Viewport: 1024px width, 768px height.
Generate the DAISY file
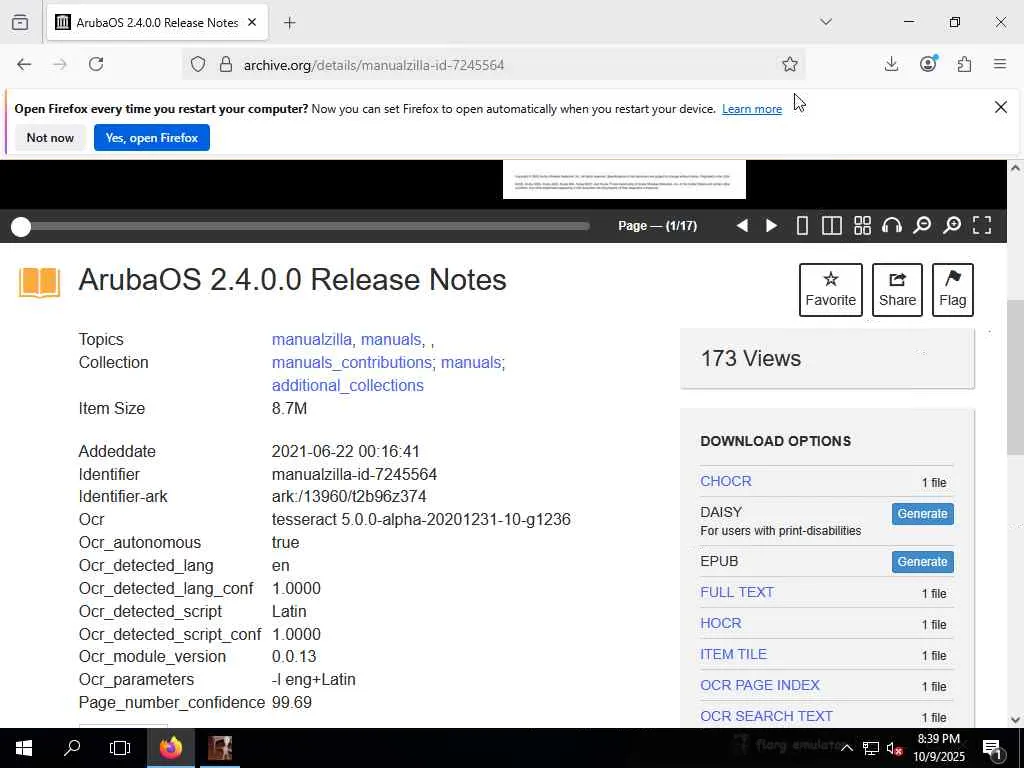pyautogui.click(x=922, y=514)
